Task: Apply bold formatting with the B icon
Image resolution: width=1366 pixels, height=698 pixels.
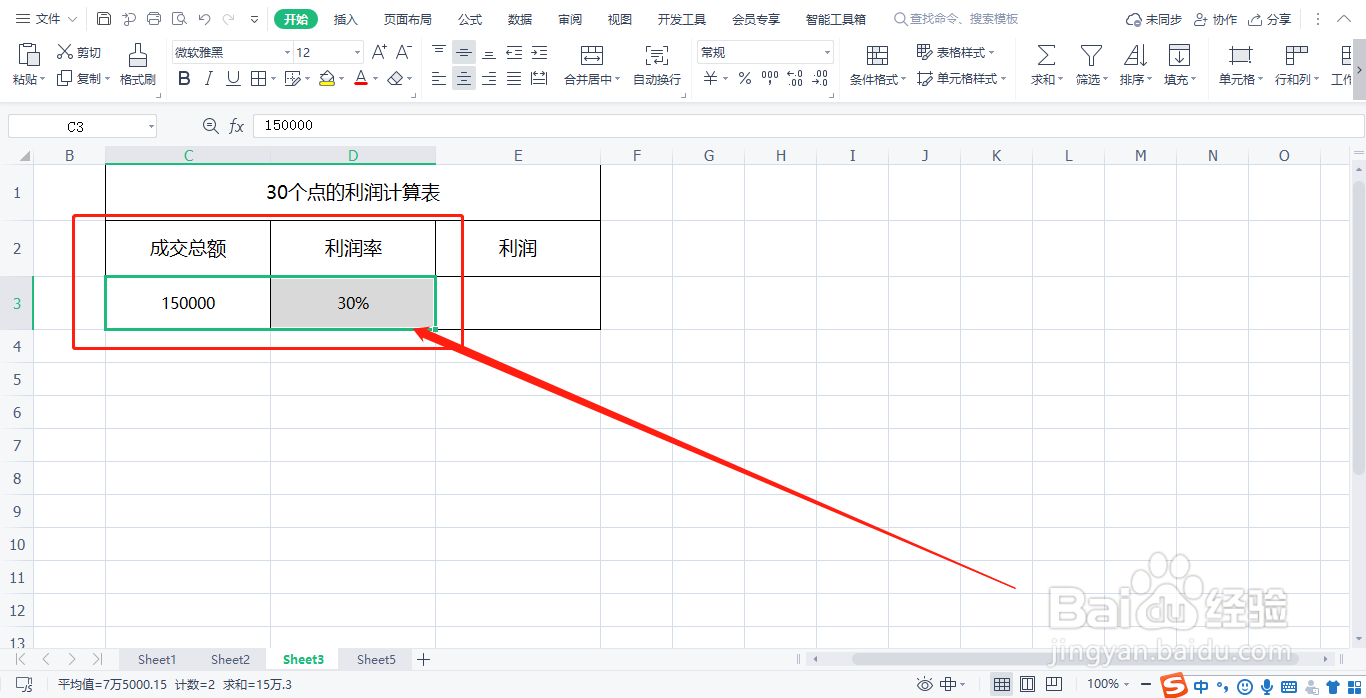Action: (183, 78)
